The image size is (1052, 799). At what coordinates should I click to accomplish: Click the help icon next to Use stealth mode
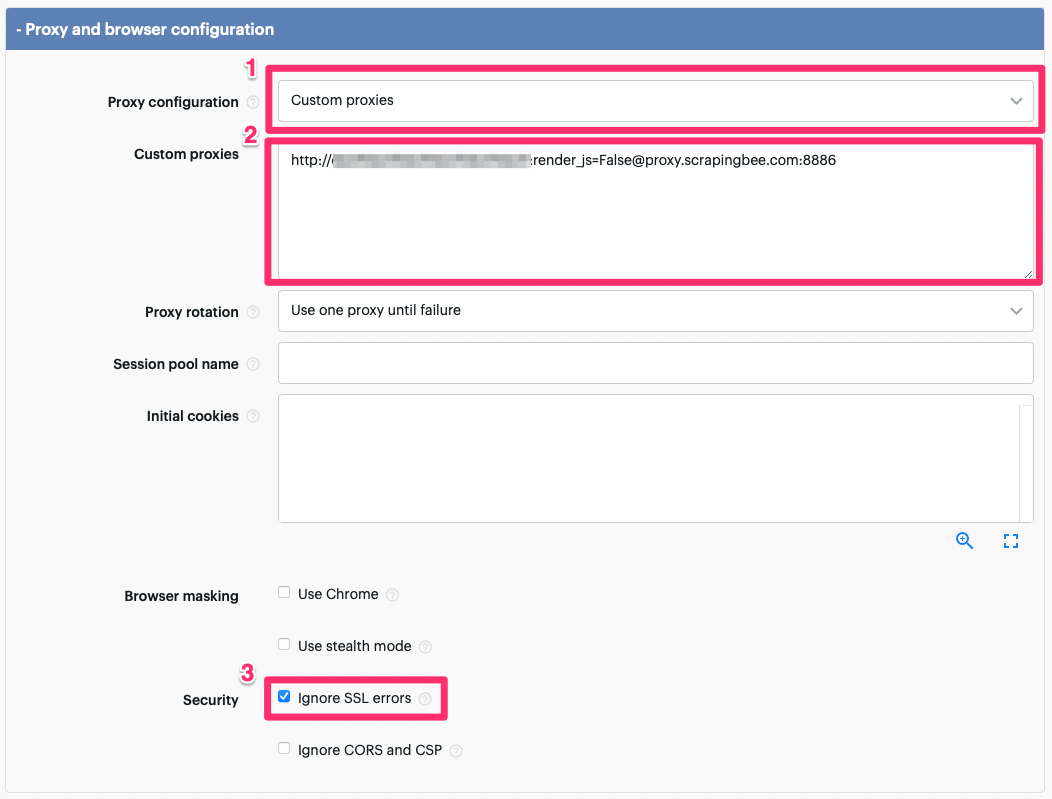click(425, 647)
